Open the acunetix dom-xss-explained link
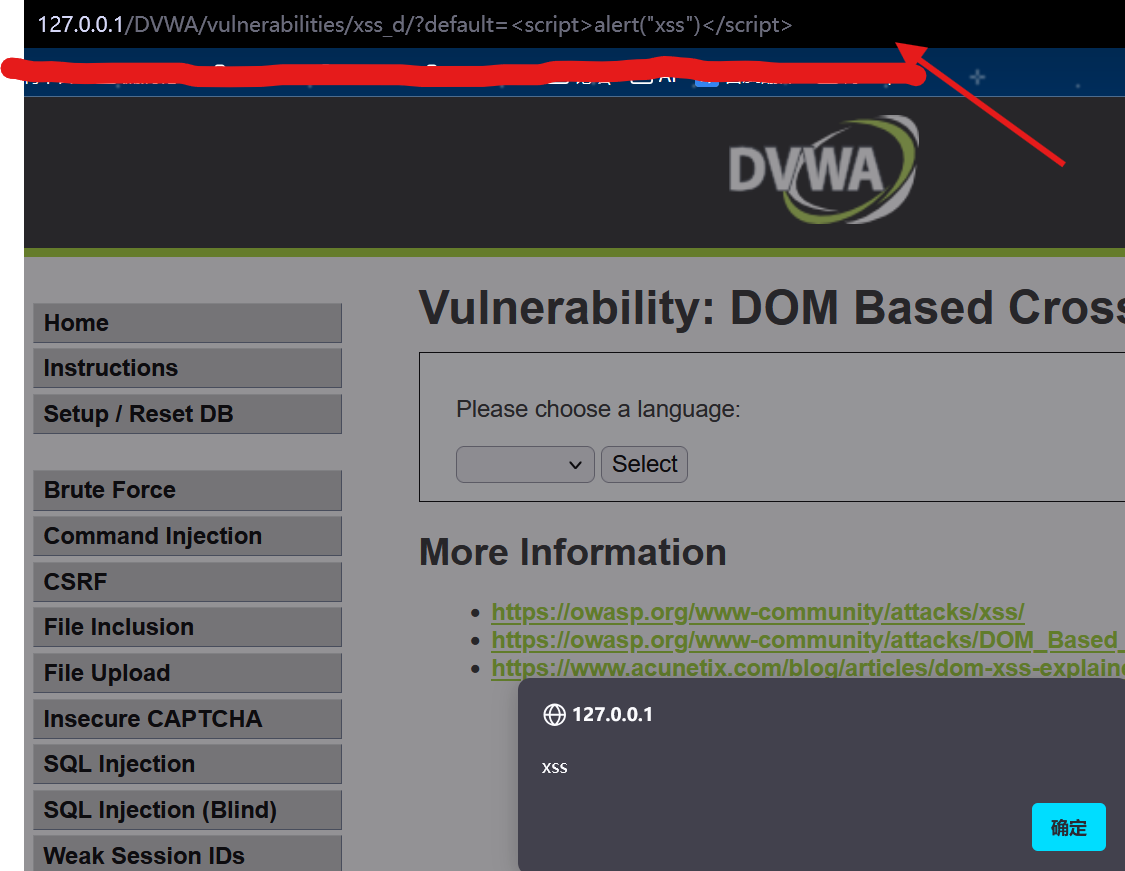This screenshot has height=871, width=1125. (x=808, y=668)
